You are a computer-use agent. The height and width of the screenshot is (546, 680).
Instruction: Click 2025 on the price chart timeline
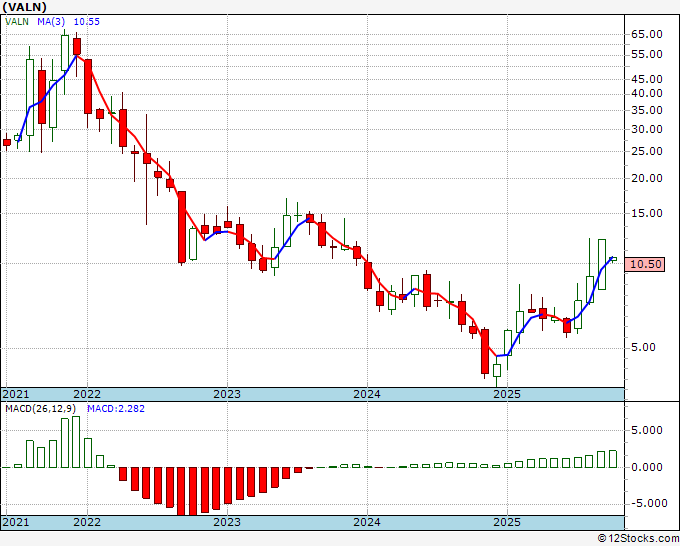click(x=507, y=394)
